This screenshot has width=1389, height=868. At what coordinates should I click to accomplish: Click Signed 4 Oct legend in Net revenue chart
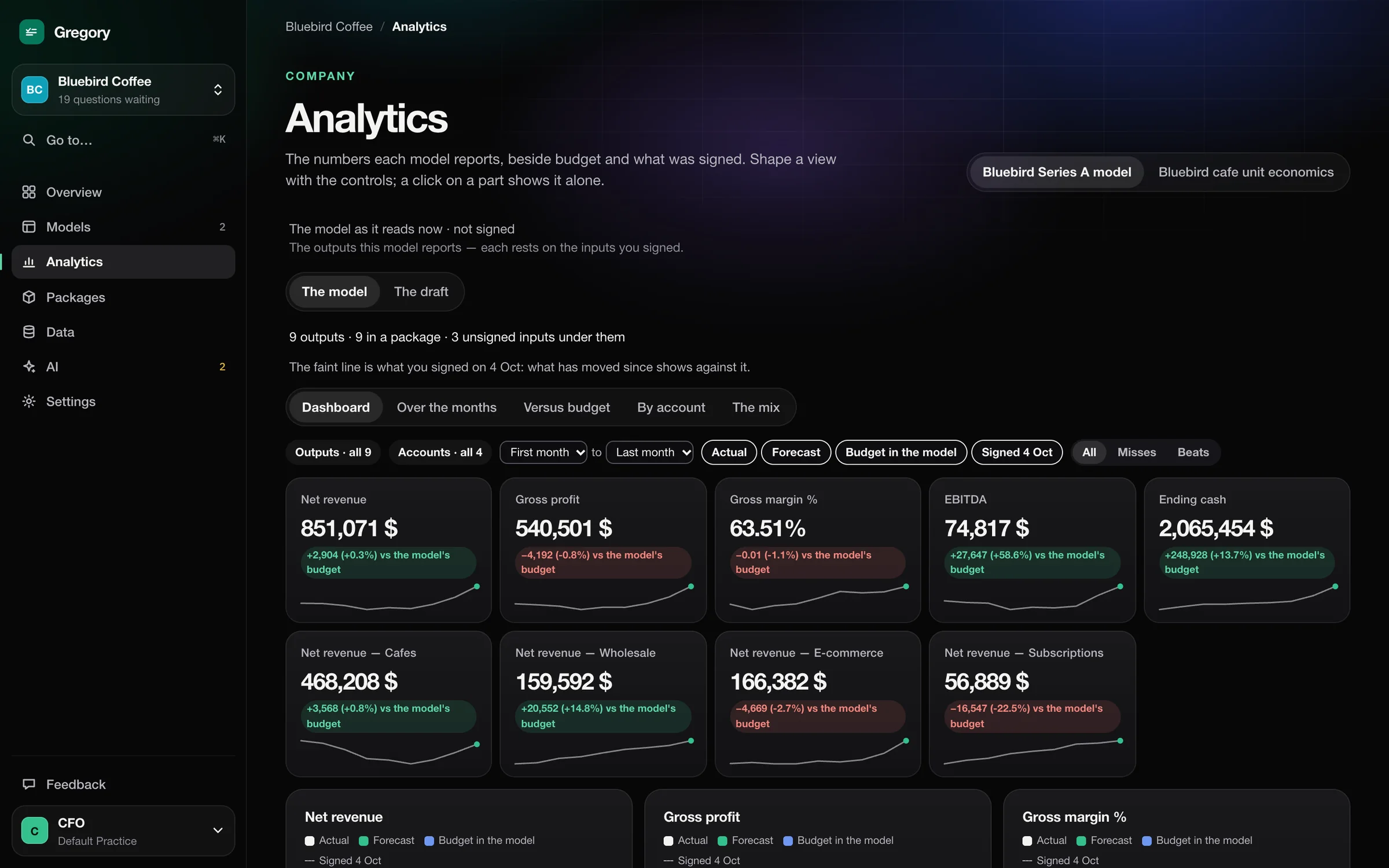pyautogui.click(x=343, y=860)
